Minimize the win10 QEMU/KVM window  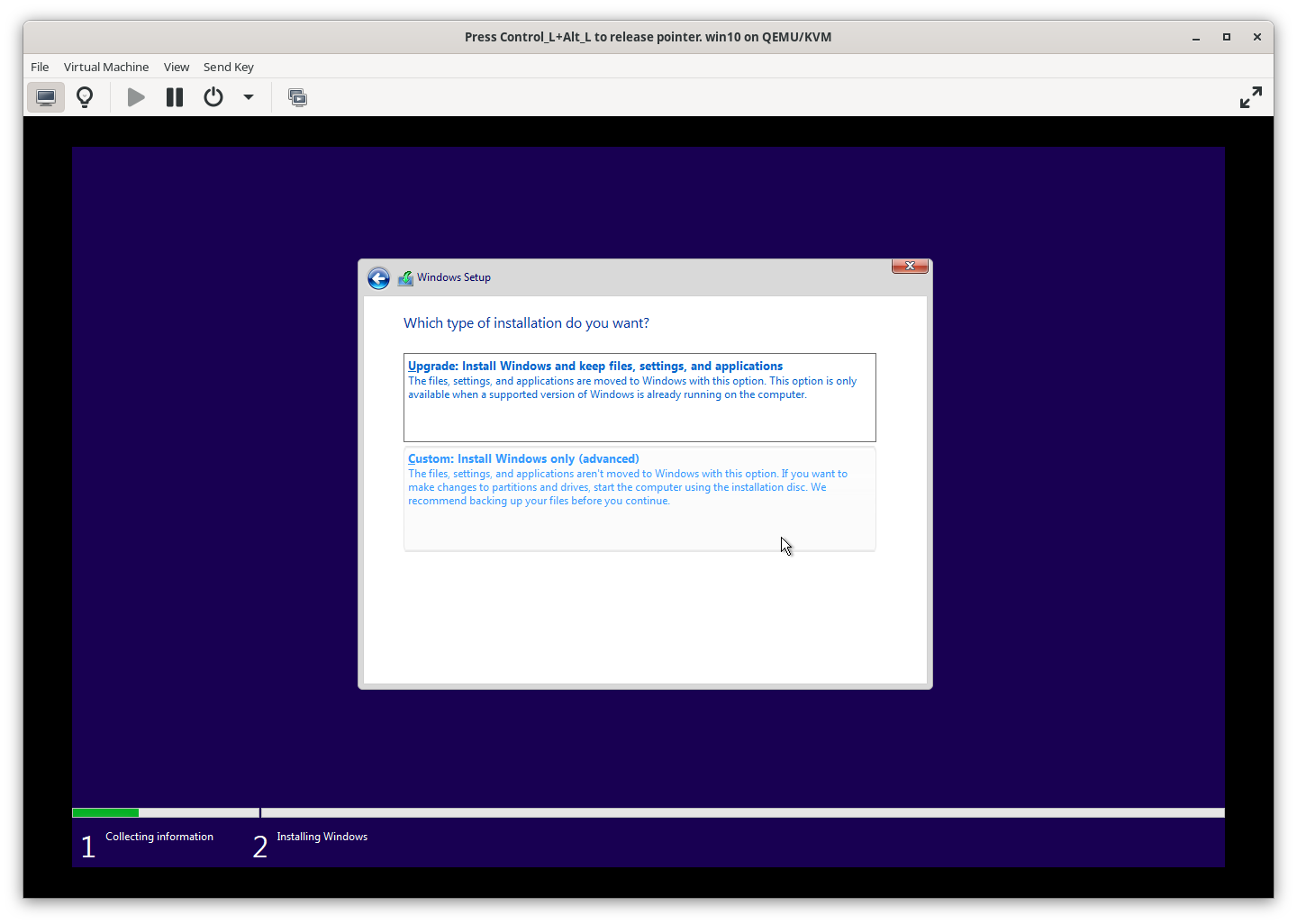click(1196, 38)
